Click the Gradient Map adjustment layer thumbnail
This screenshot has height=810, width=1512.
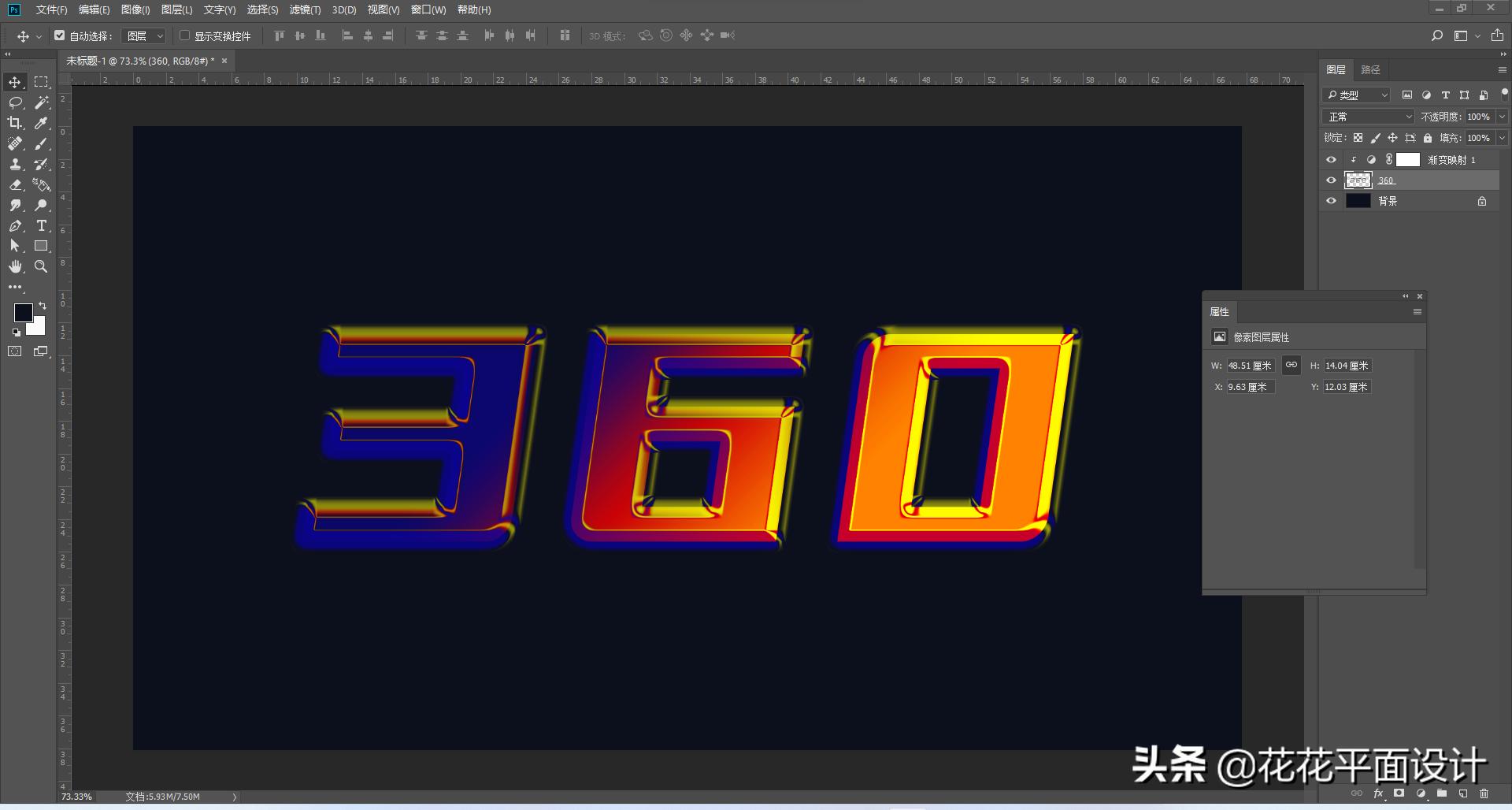click(x=1370, y=159)
